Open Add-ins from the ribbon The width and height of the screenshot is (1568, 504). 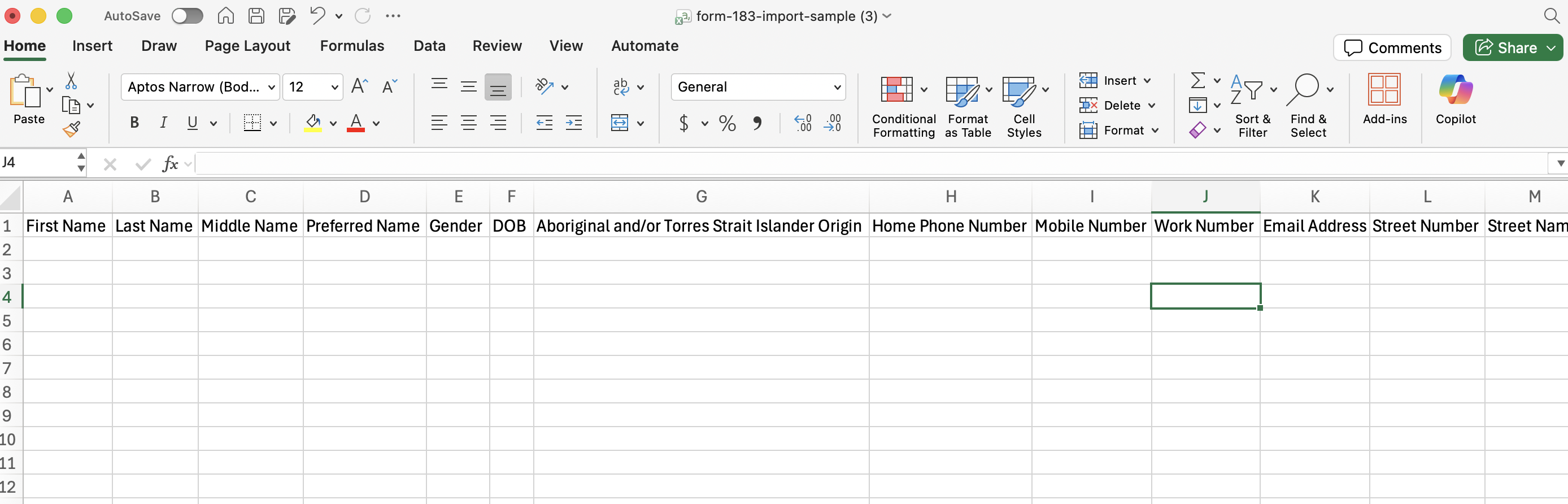point(1385,100)
